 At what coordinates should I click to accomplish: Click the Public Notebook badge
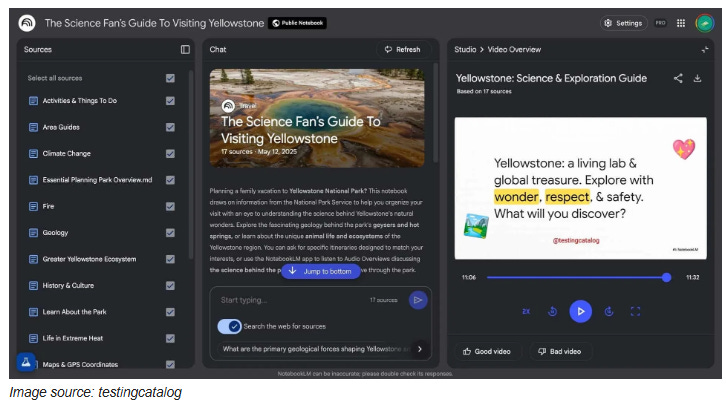(297, 23)
